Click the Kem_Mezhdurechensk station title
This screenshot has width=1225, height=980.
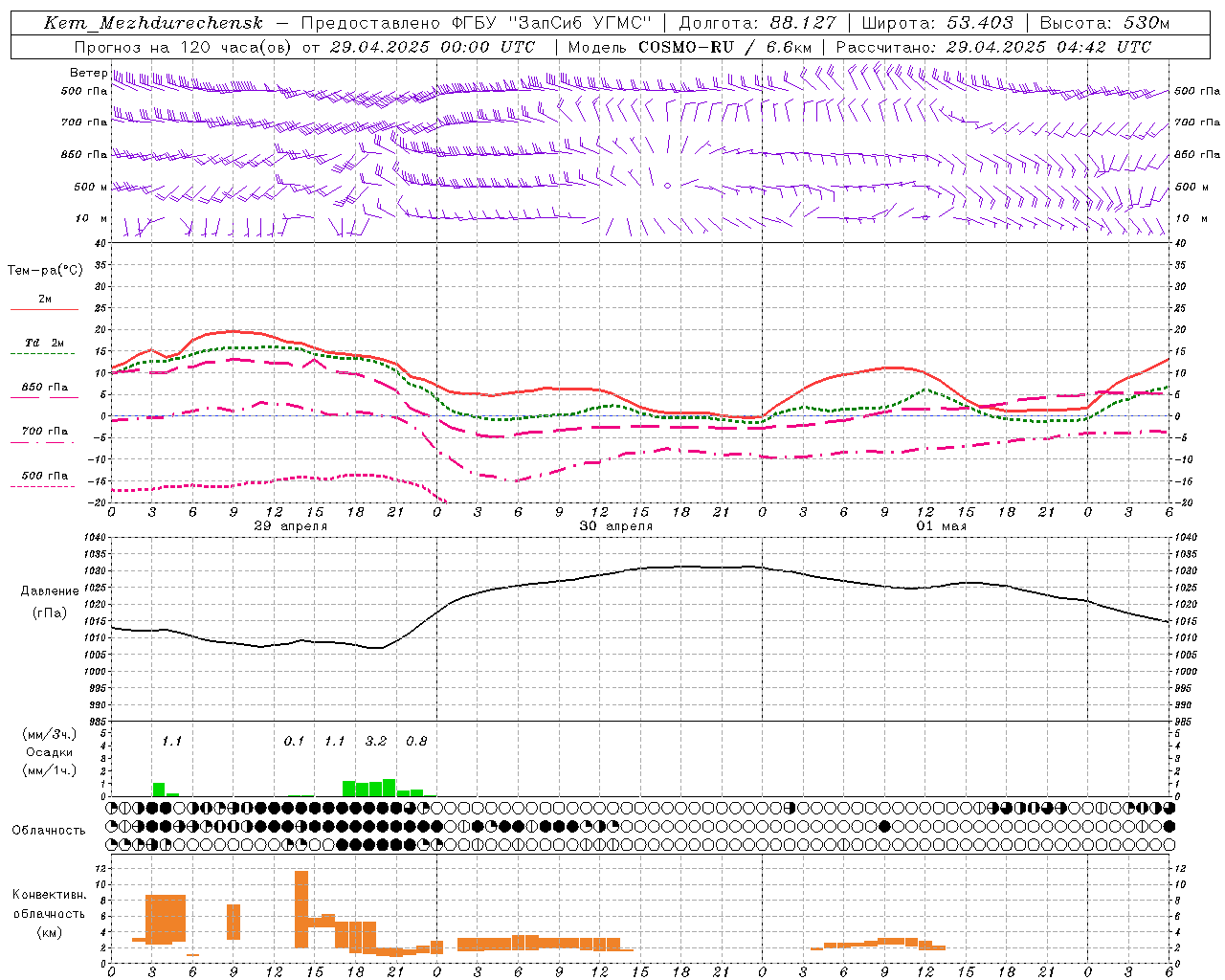(x=153, y=23)
